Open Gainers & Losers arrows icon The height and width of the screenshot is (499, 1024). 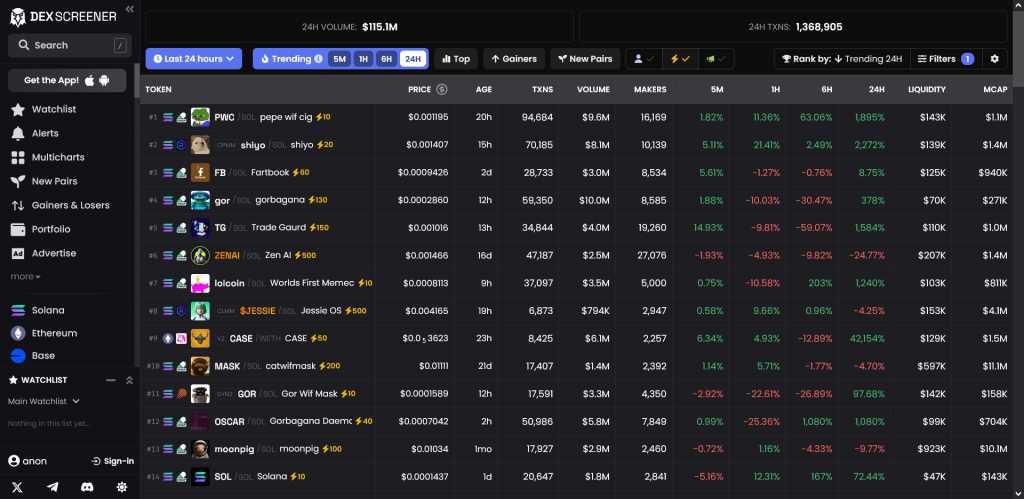[18, 206]
